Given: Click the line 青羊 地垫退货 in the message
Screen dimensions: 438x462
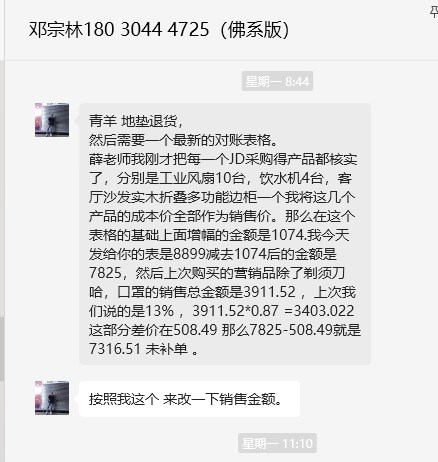Looking at the screenshot, I should point(136,121).
